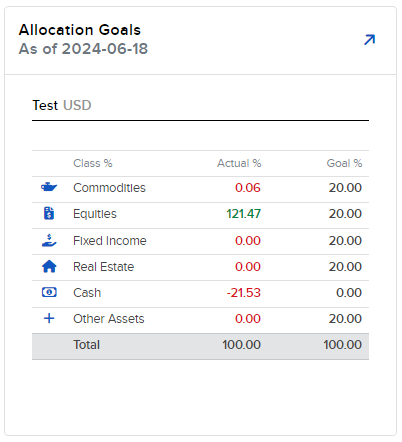Click the Other Assets plus icon
The height and width of the screenshot is (442, 402).
point(49,318)
